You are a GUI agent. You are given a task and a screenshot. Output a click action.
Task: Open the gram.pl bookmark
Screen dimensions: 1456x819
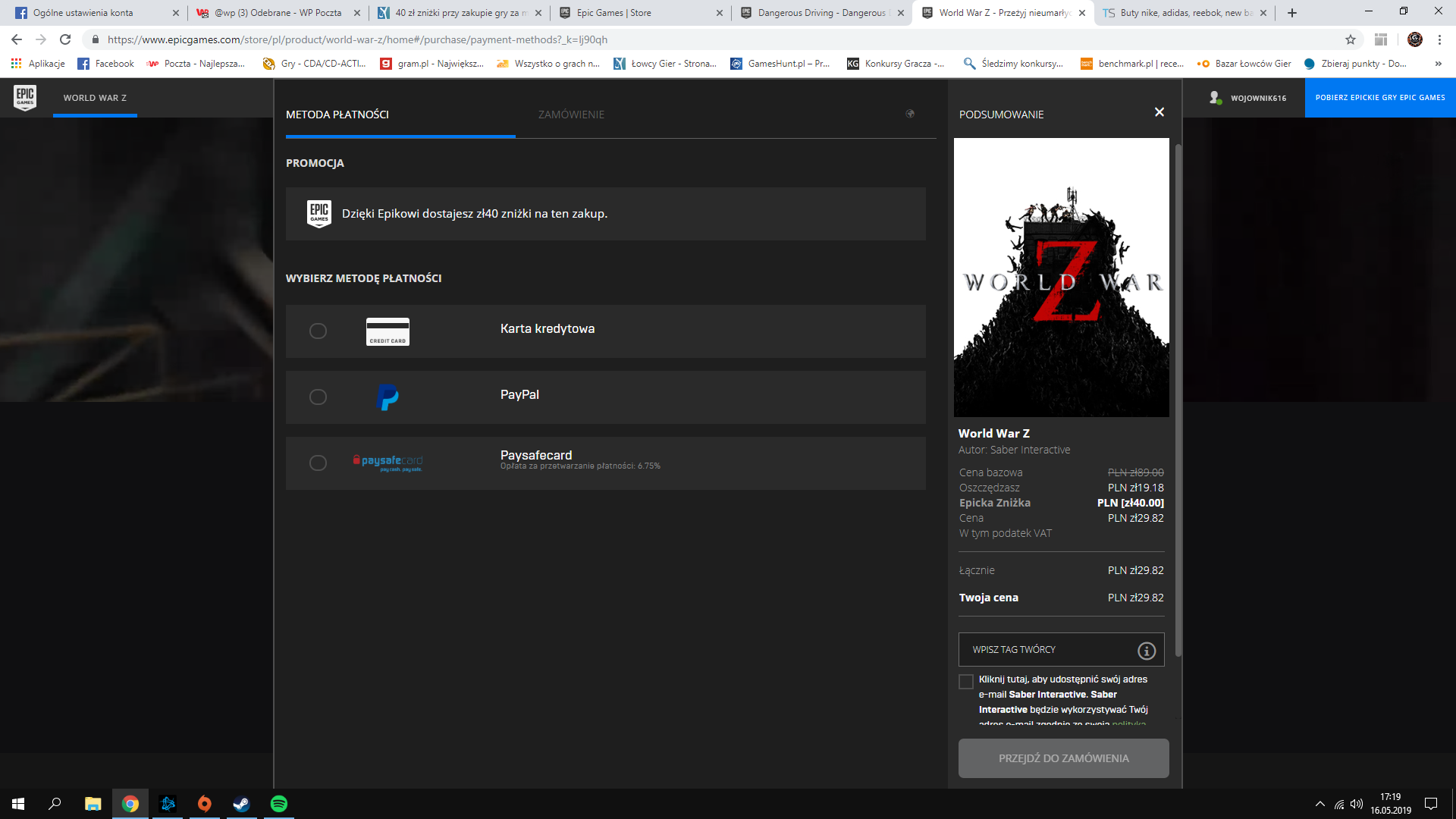(431, 64)
